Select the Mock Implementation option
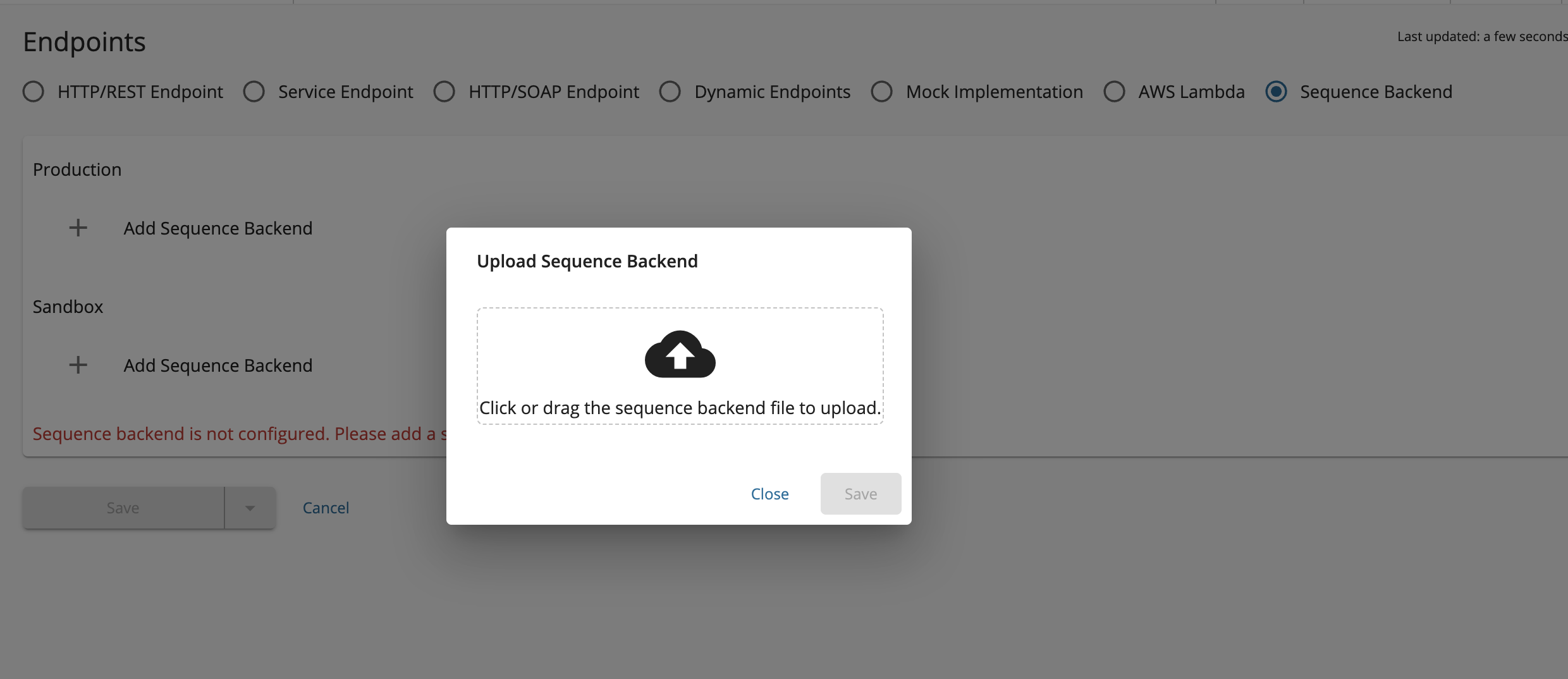The width and height of the screenshot is (1568, 679). [881, 92]
